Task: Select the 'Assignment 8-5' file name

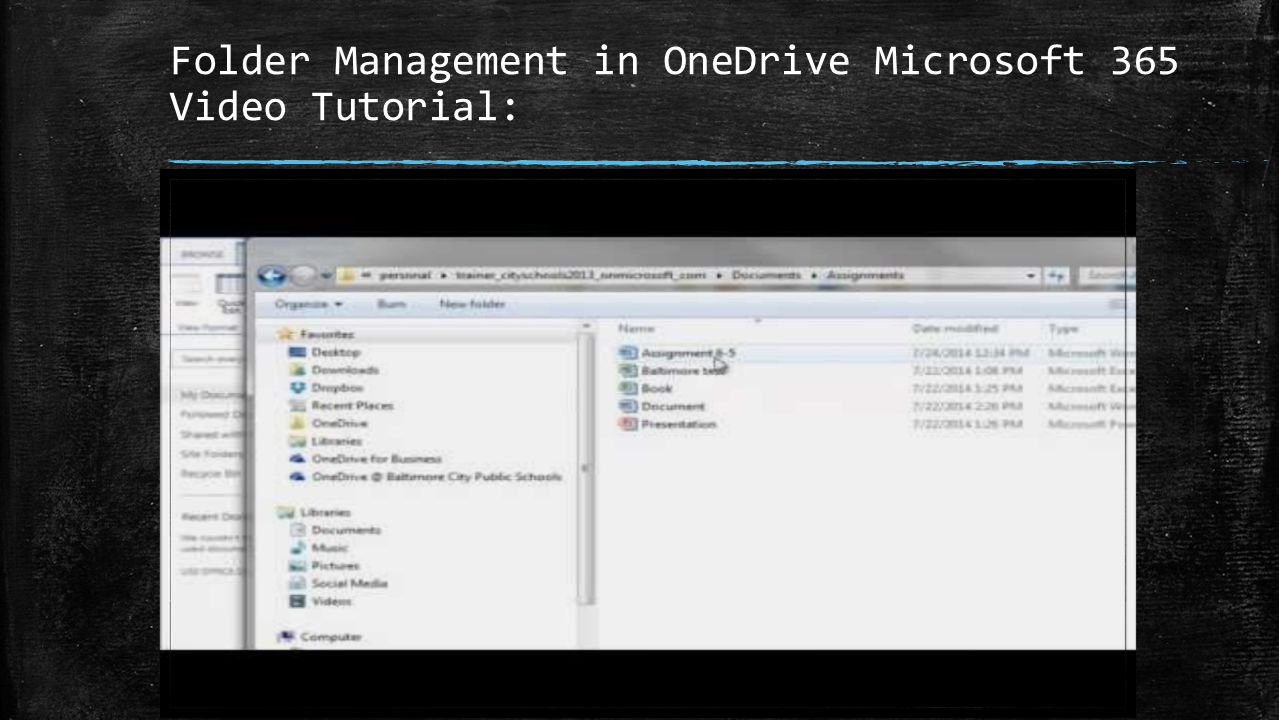Action: [689, 353]
